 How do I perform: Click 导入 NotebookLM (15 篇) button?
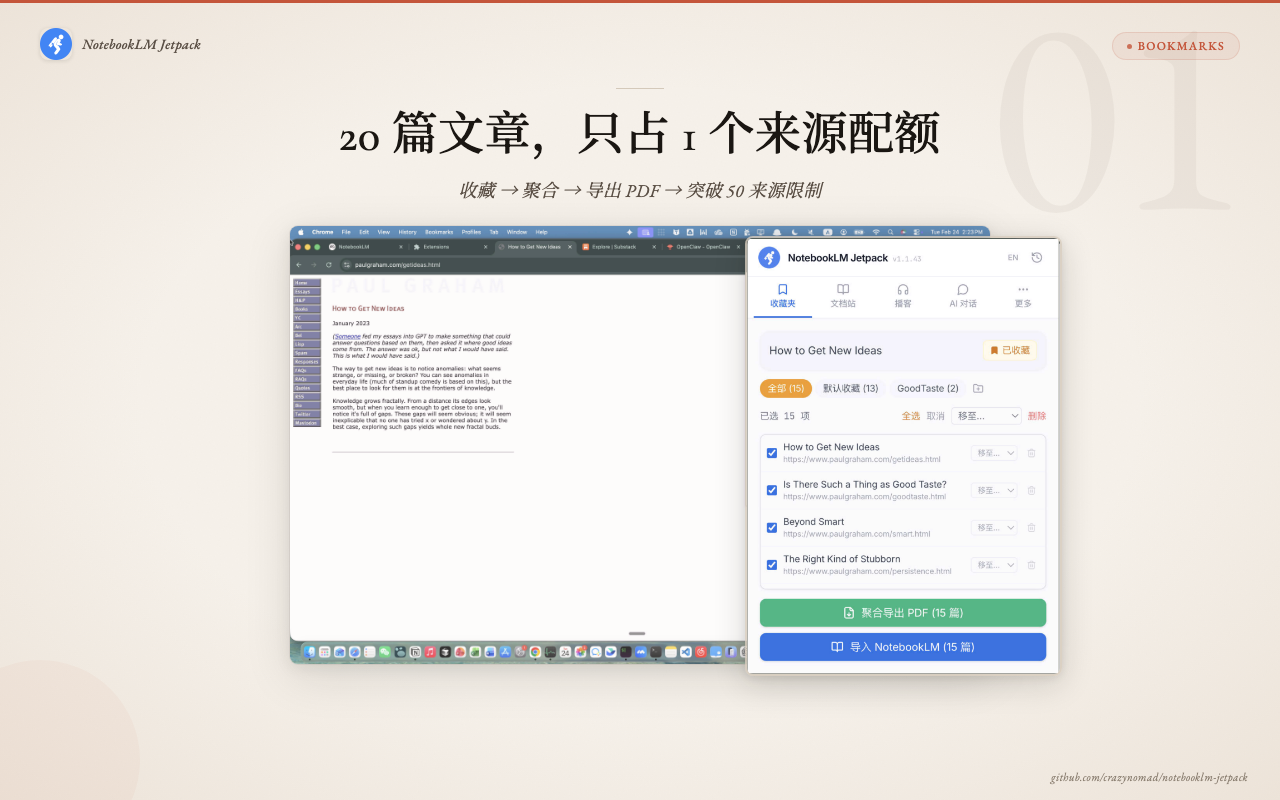pos(903,647)
